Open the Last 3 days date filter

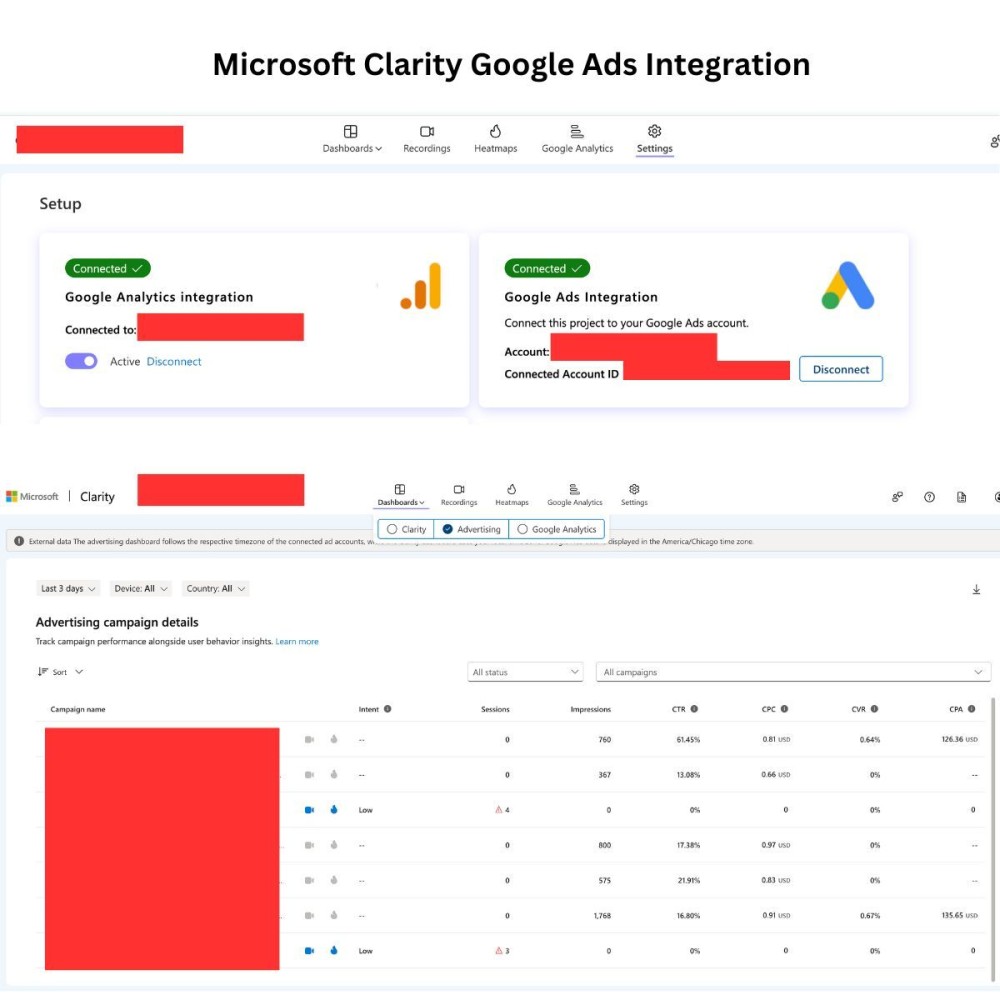[68, 588]
